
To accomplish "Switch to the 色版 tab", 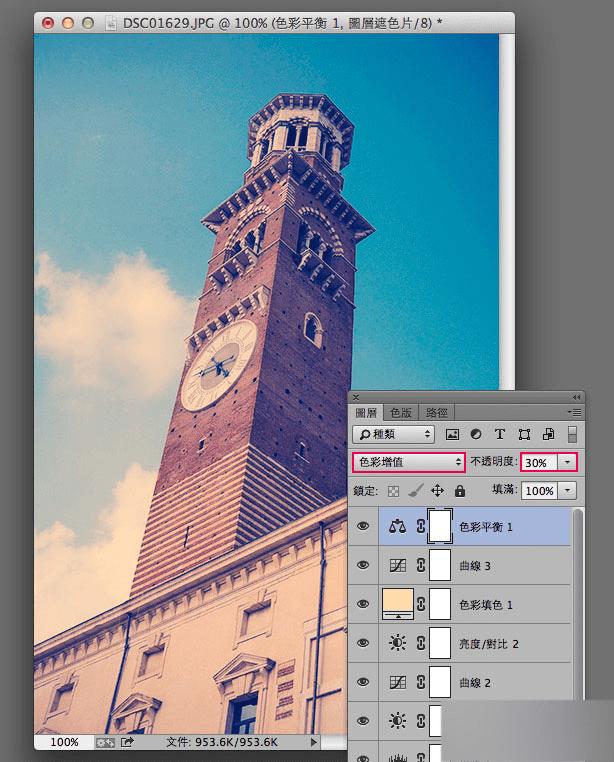I will (401, 413).
